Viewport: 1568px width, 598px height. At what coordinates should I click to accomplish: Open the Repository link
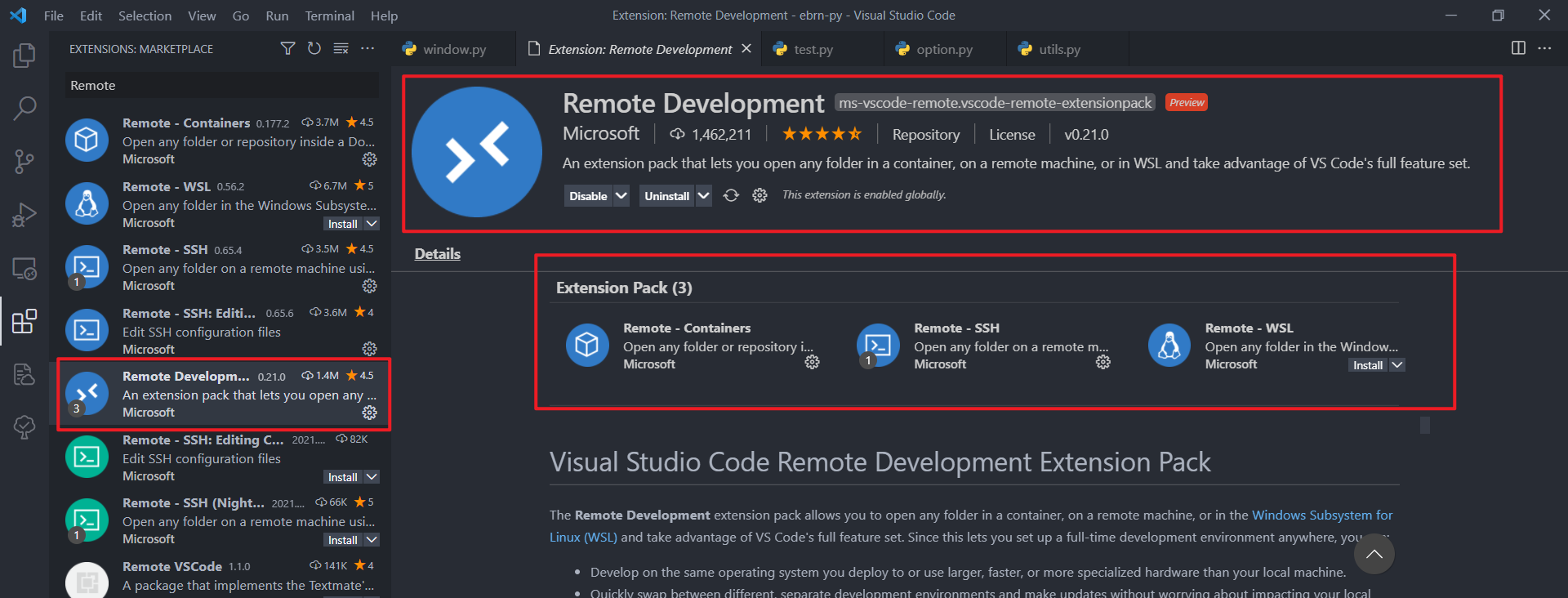coord(926,135)
